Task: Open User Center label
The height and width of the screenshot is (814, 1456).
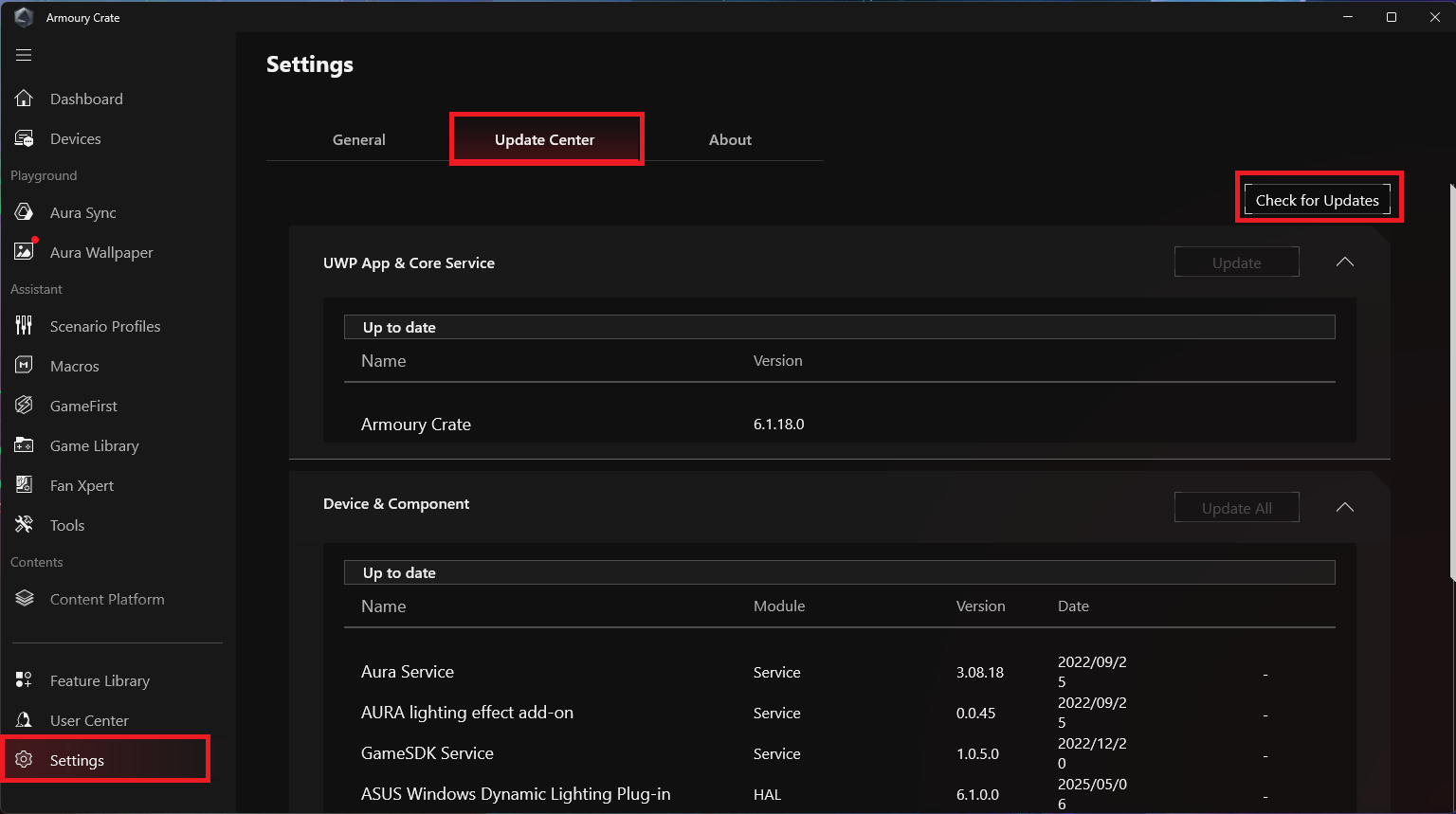Action: pyautogui.click(x=89, y=720)
